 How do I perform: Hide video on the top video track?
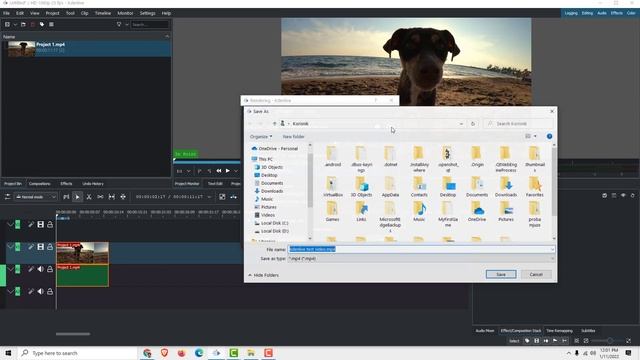pyautogui.click(x=40, y=224)
